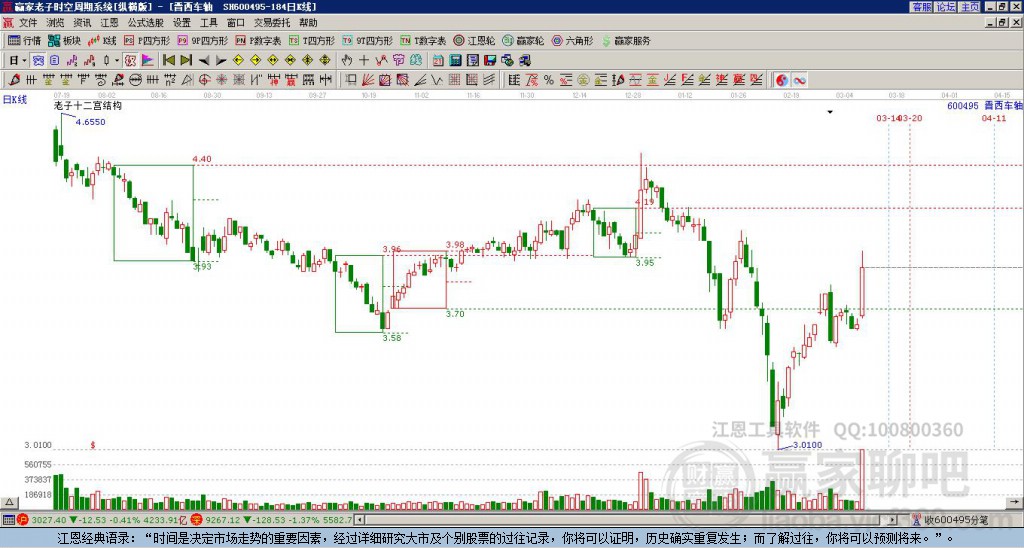
Task: Select the red target circle tool
Action: [204, 80]
